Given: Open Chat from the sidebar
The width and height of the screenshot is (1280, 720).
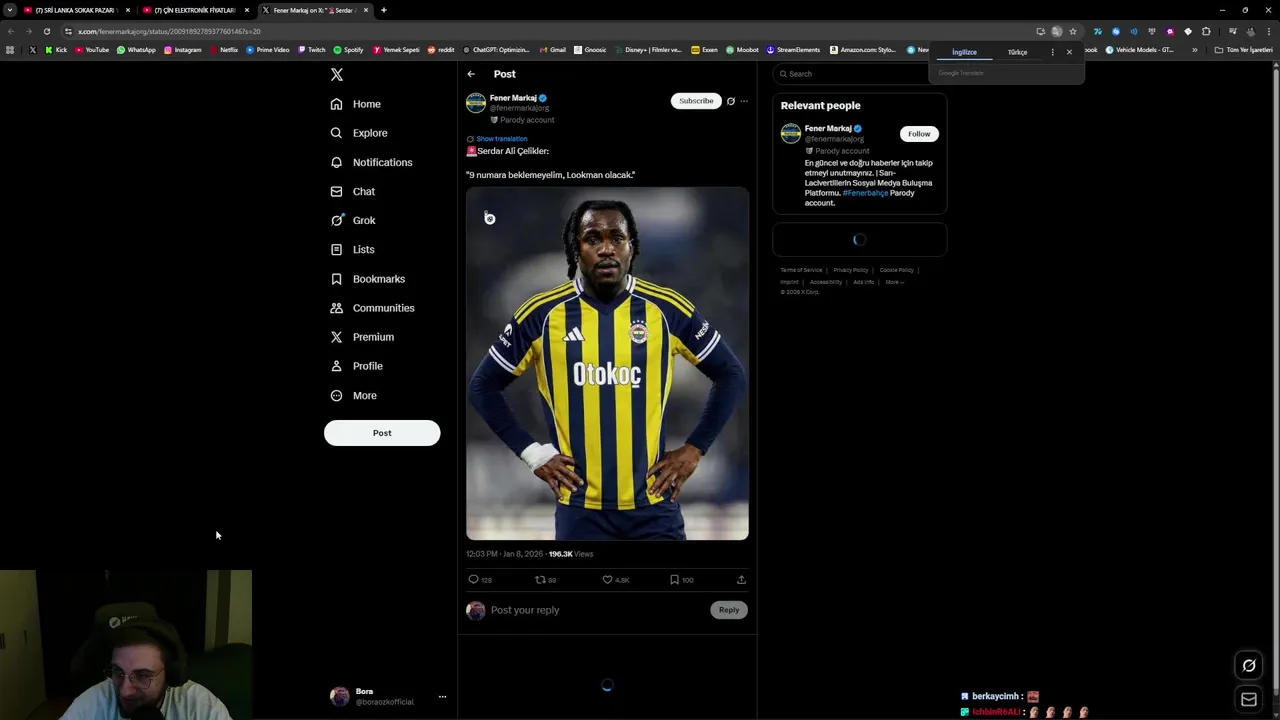Looking at the screenshot, I should 352,191.
